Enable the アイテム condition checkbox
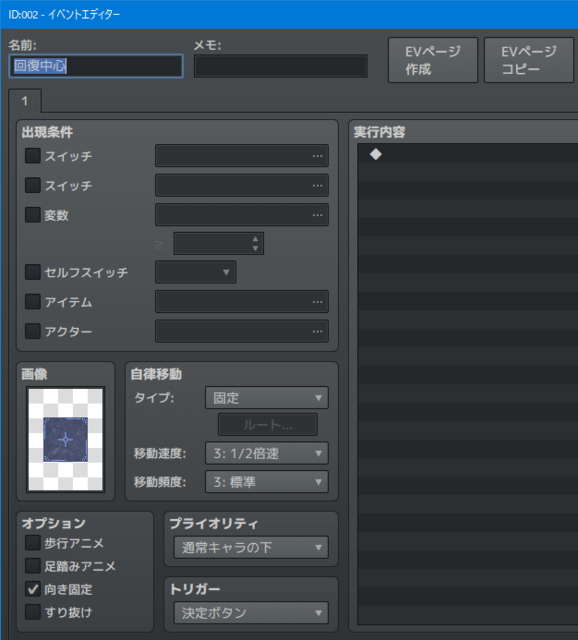 pos(33,302)
